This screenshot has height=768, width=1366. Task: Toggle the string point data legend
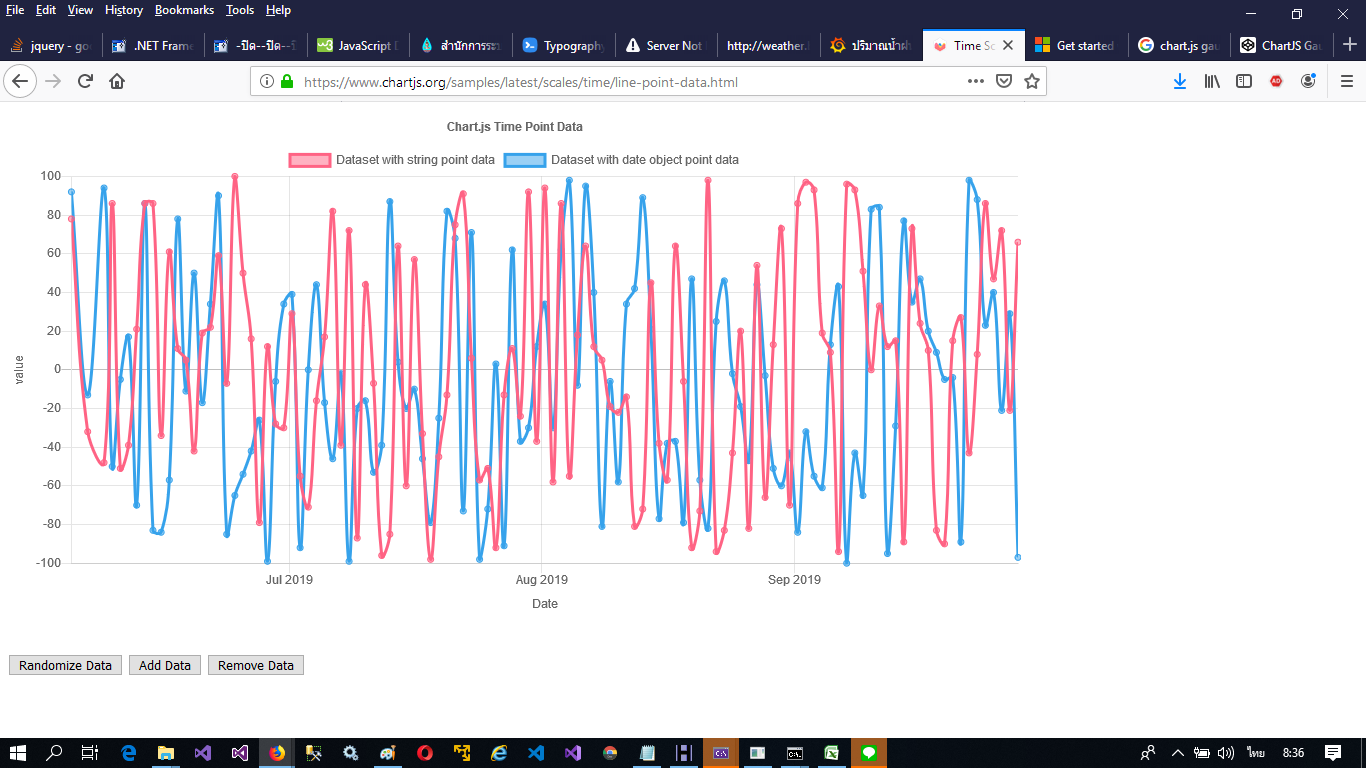tap(392, 160)
